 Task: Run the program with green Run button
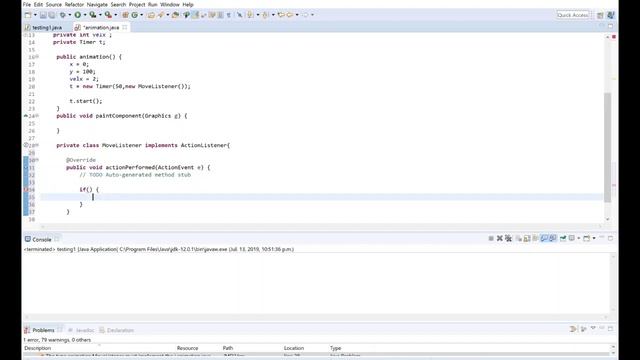click(x=78, y=15)
